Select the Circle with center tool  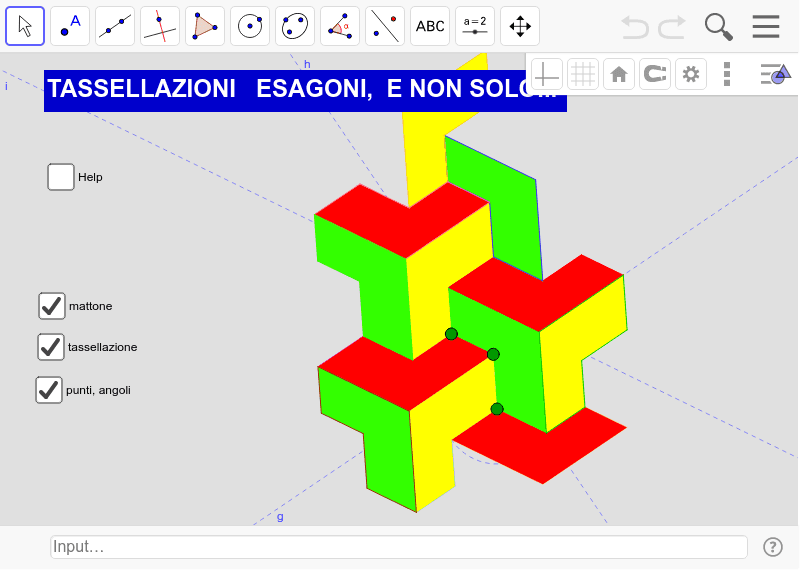click(x=250, y=26)
